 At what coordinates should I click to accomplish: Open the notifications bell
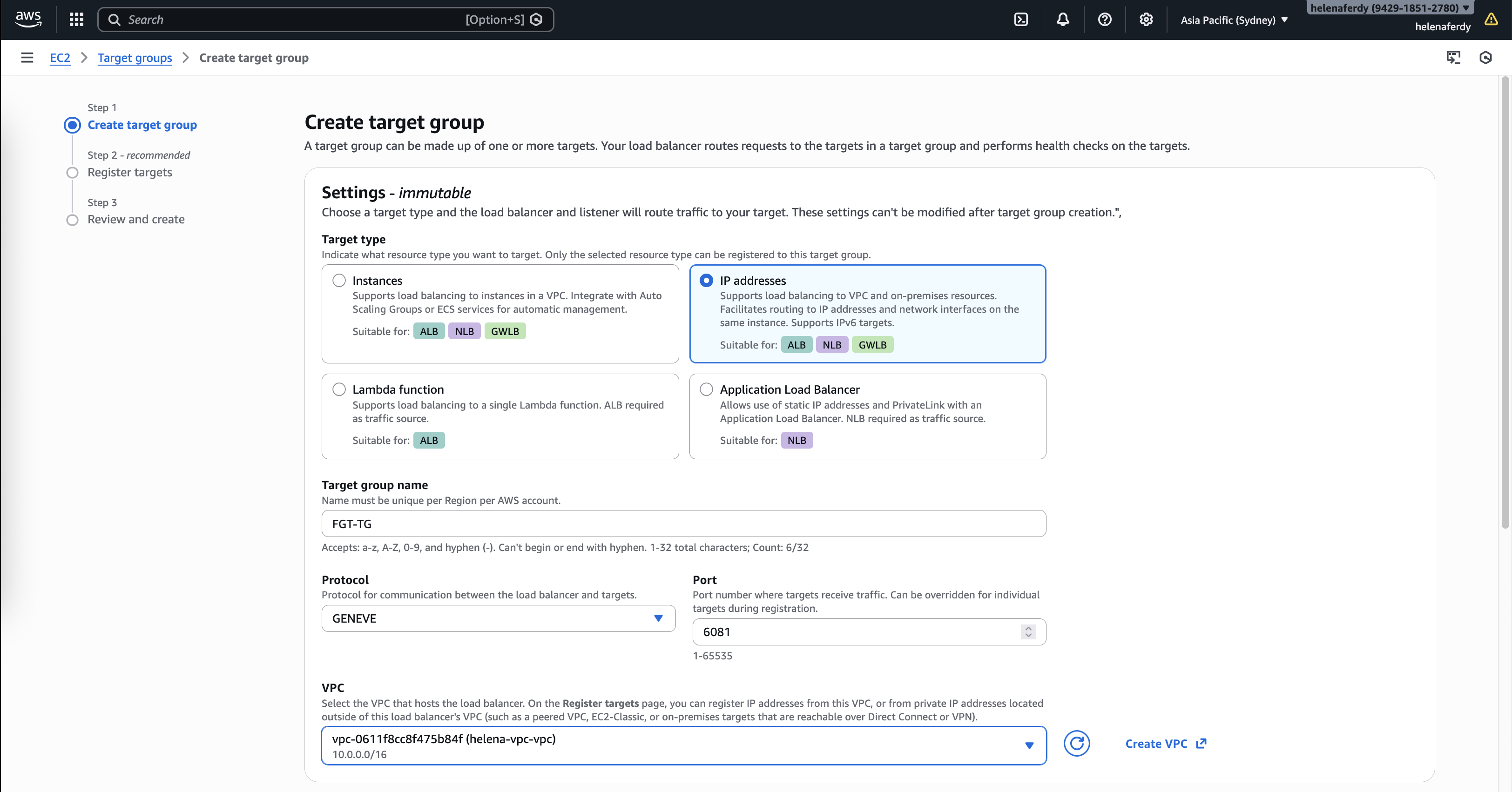[x=1062, y=20]
